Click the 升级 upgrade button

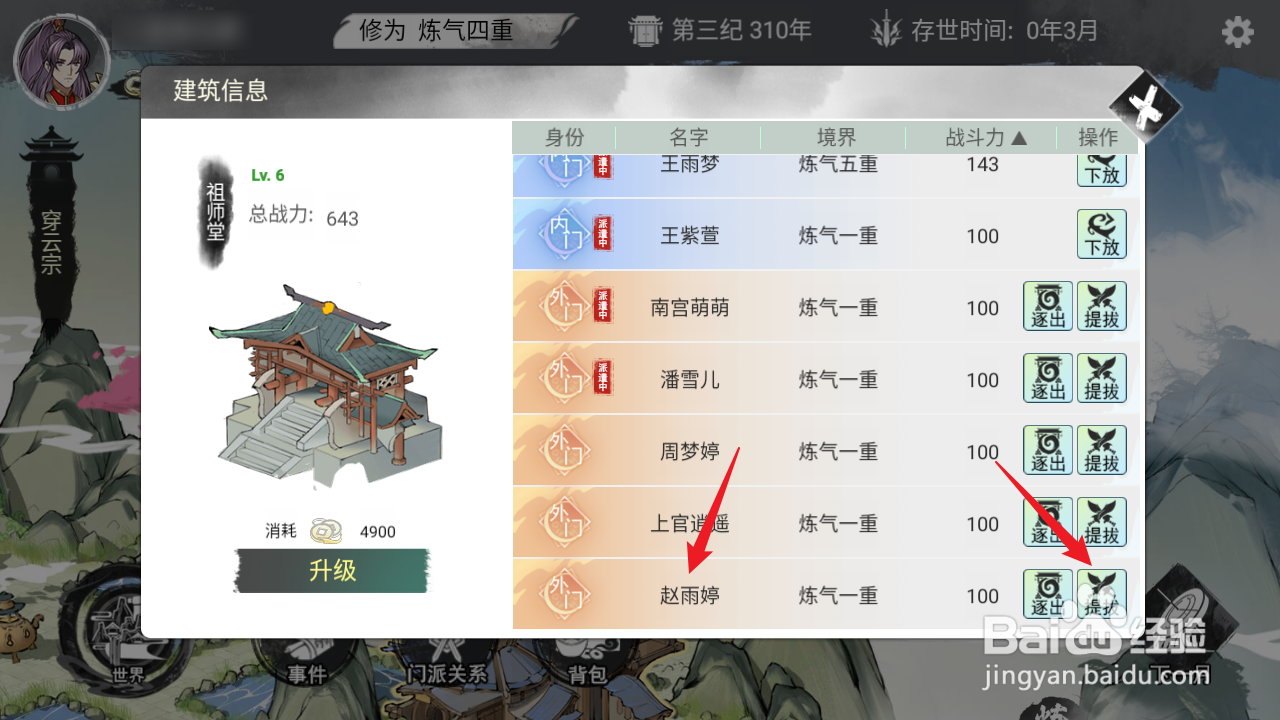[x=332, y=570]
